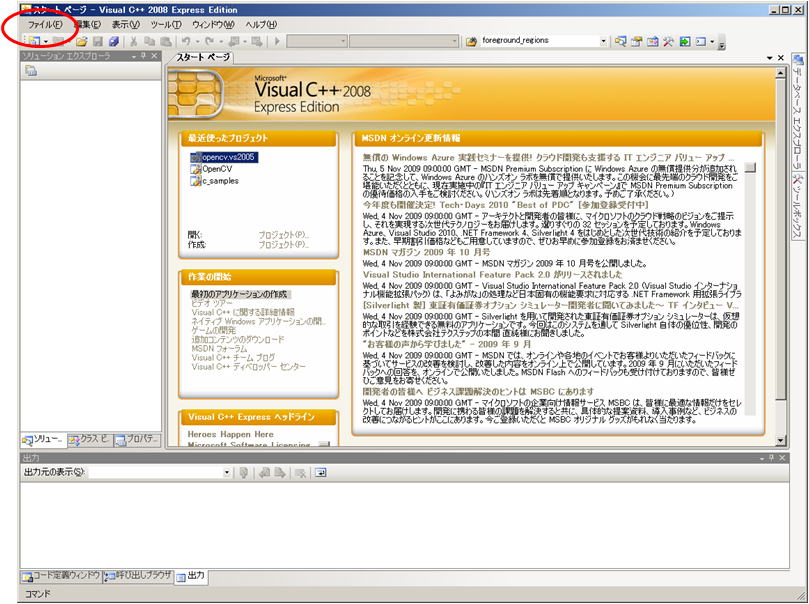Click 最初のアプリケーションの作成 link
The image size is (809, 604).
[x=239, y=295]
